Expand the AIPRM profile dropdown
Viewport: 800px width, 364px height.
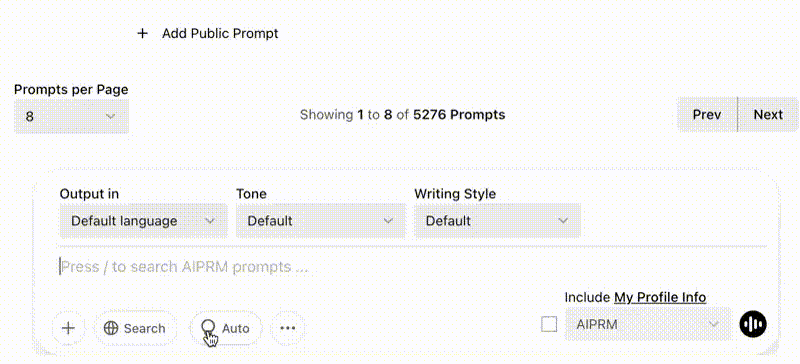tap(648, 324)
